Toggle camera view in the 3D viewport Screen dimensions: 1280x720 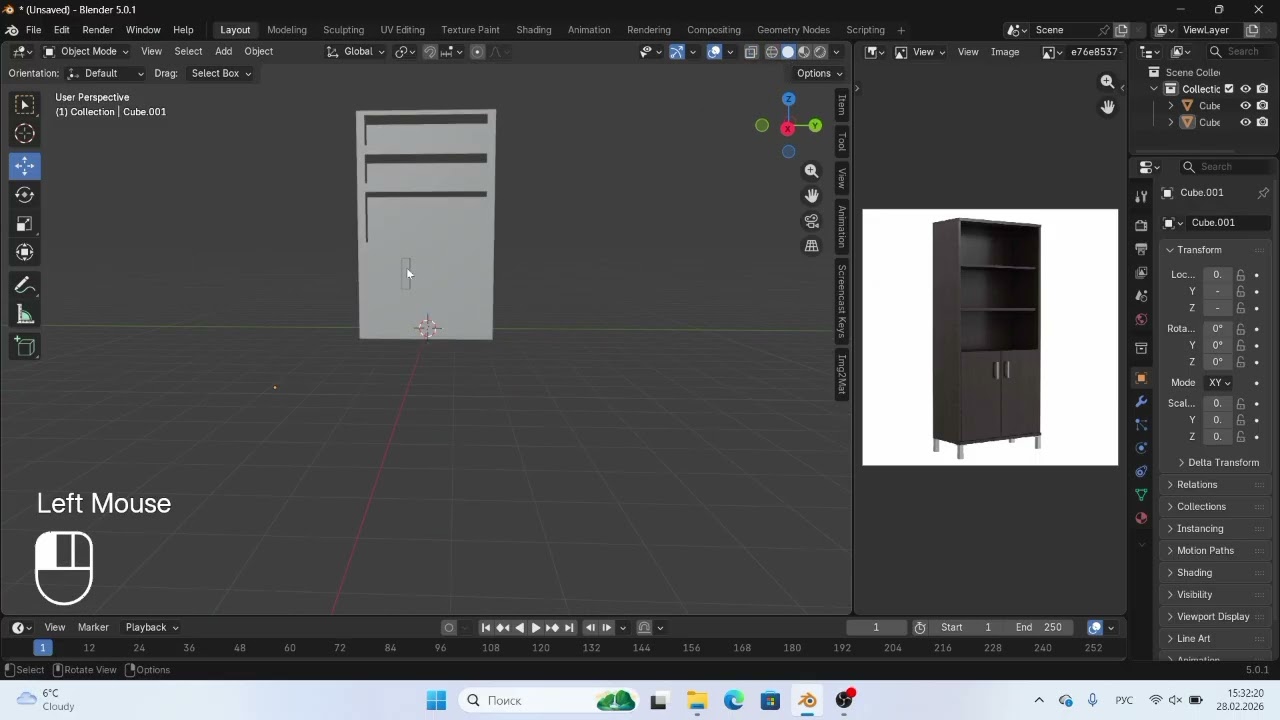click(x=811, y=221)
